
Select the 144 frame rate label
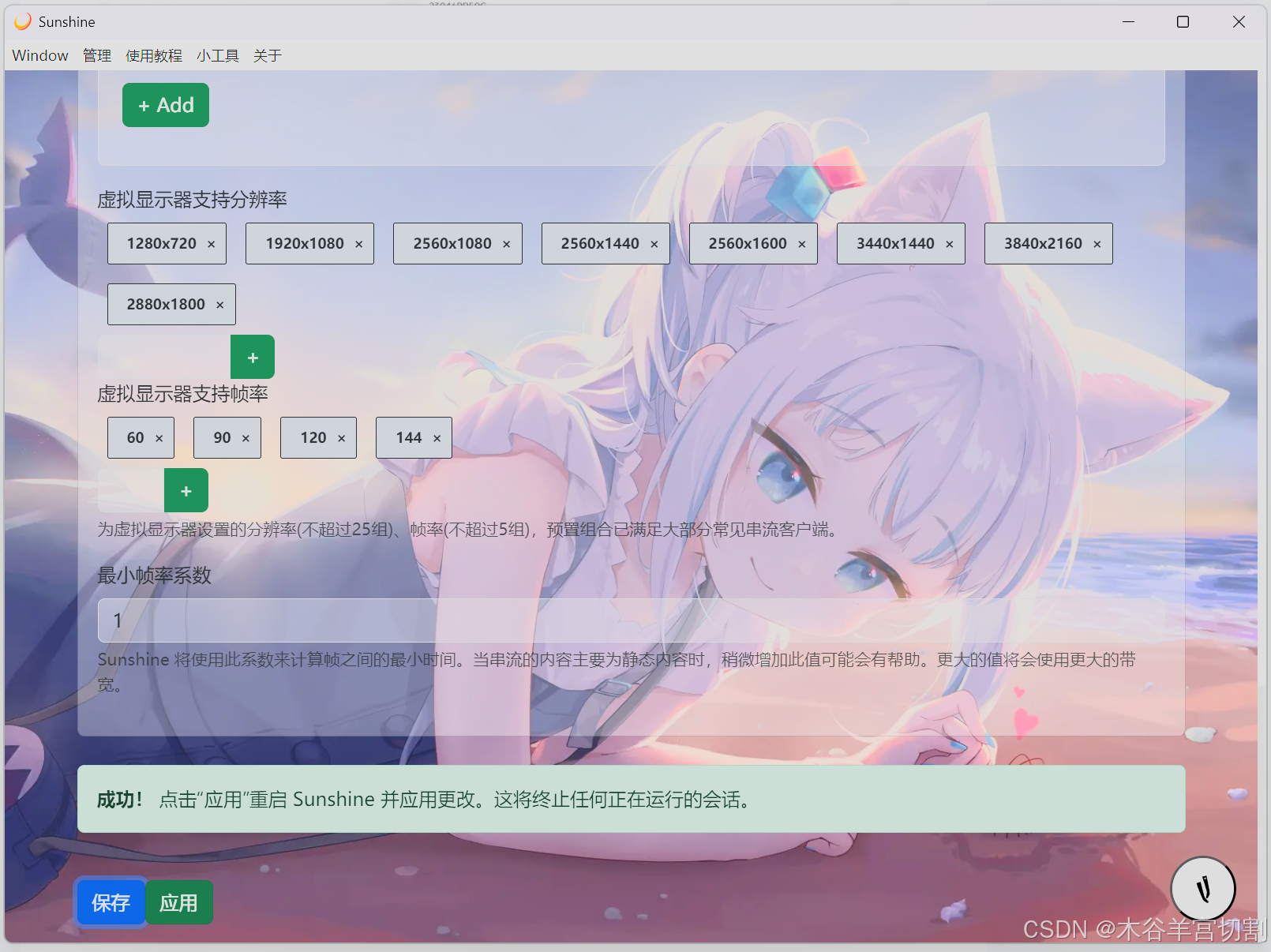409,438
